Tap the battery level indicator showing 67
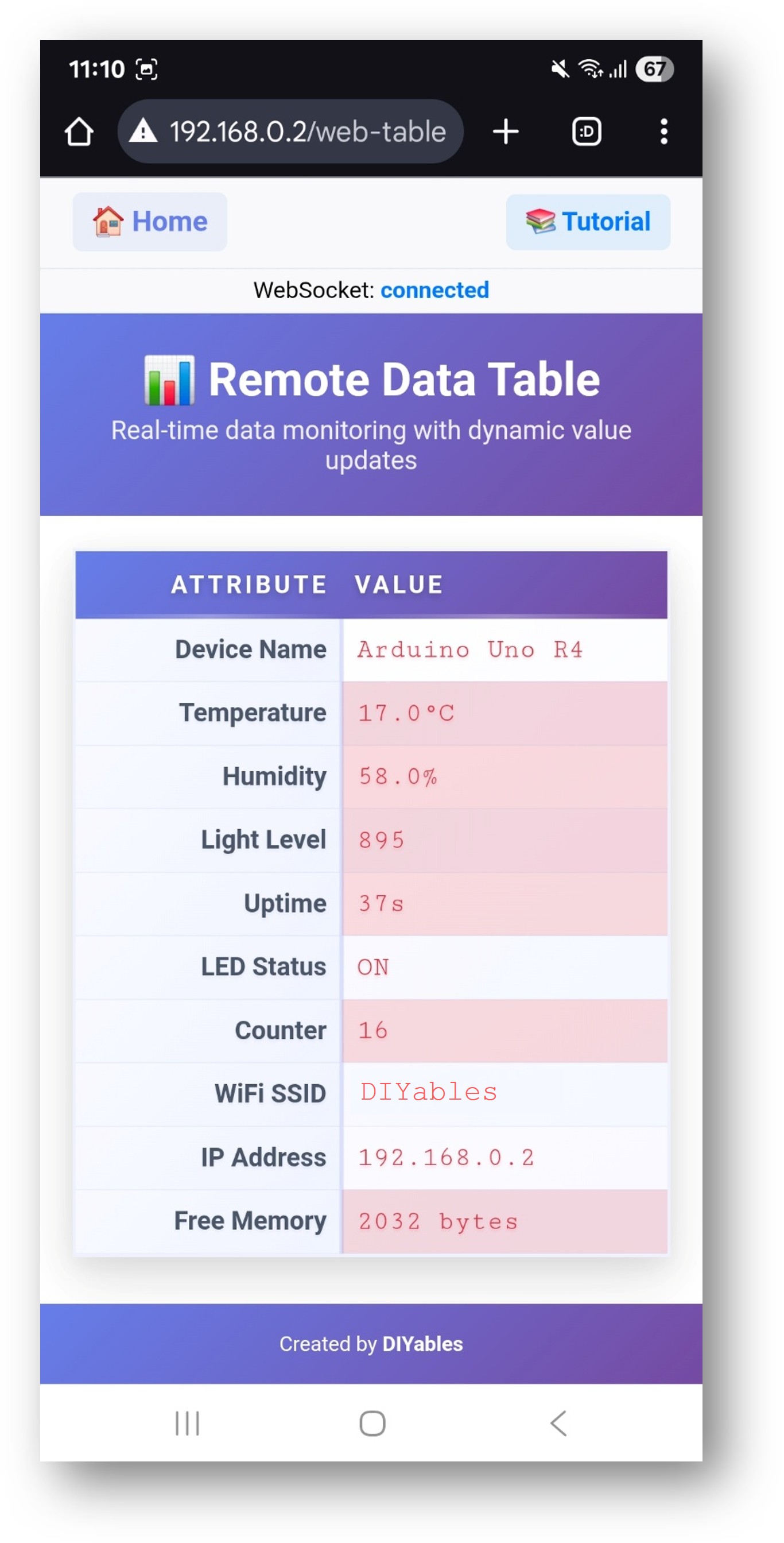 653,68
